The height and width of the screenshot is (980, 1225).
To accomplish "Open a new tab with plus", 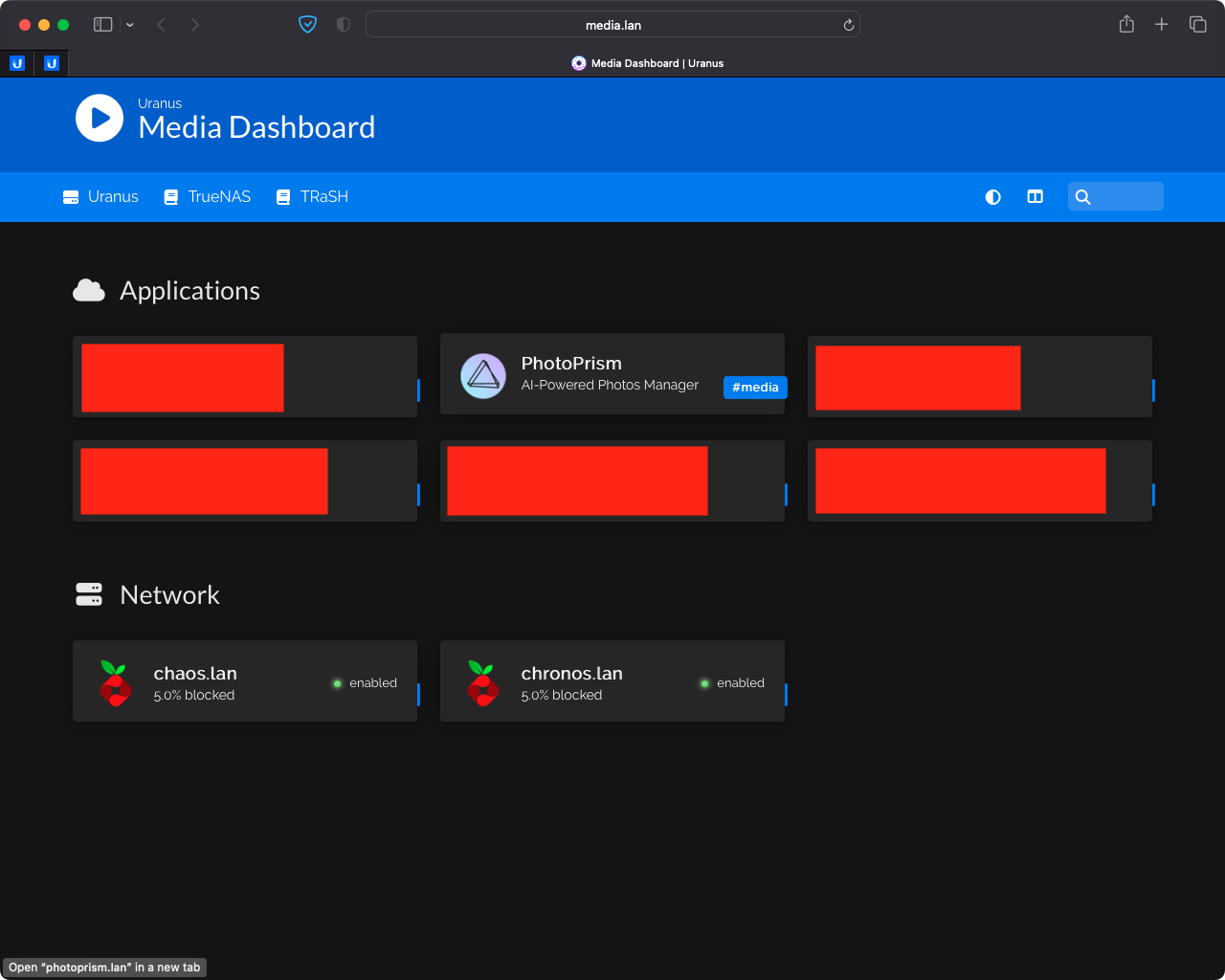I will [1162, 25].
